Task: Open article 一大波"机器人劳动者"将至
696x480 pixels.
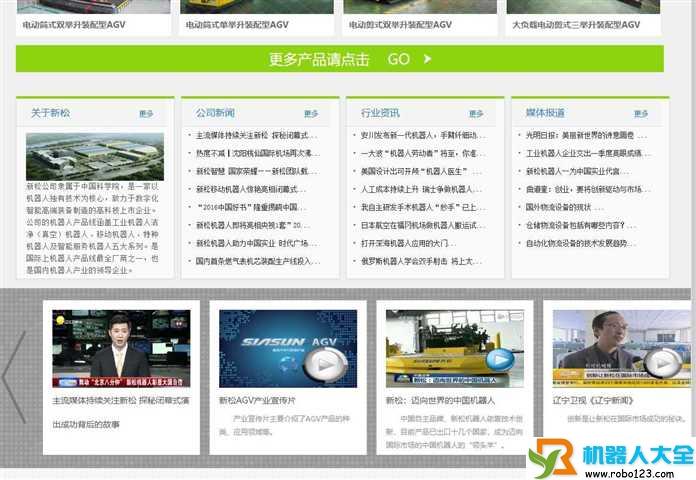Action: point(423,153)
